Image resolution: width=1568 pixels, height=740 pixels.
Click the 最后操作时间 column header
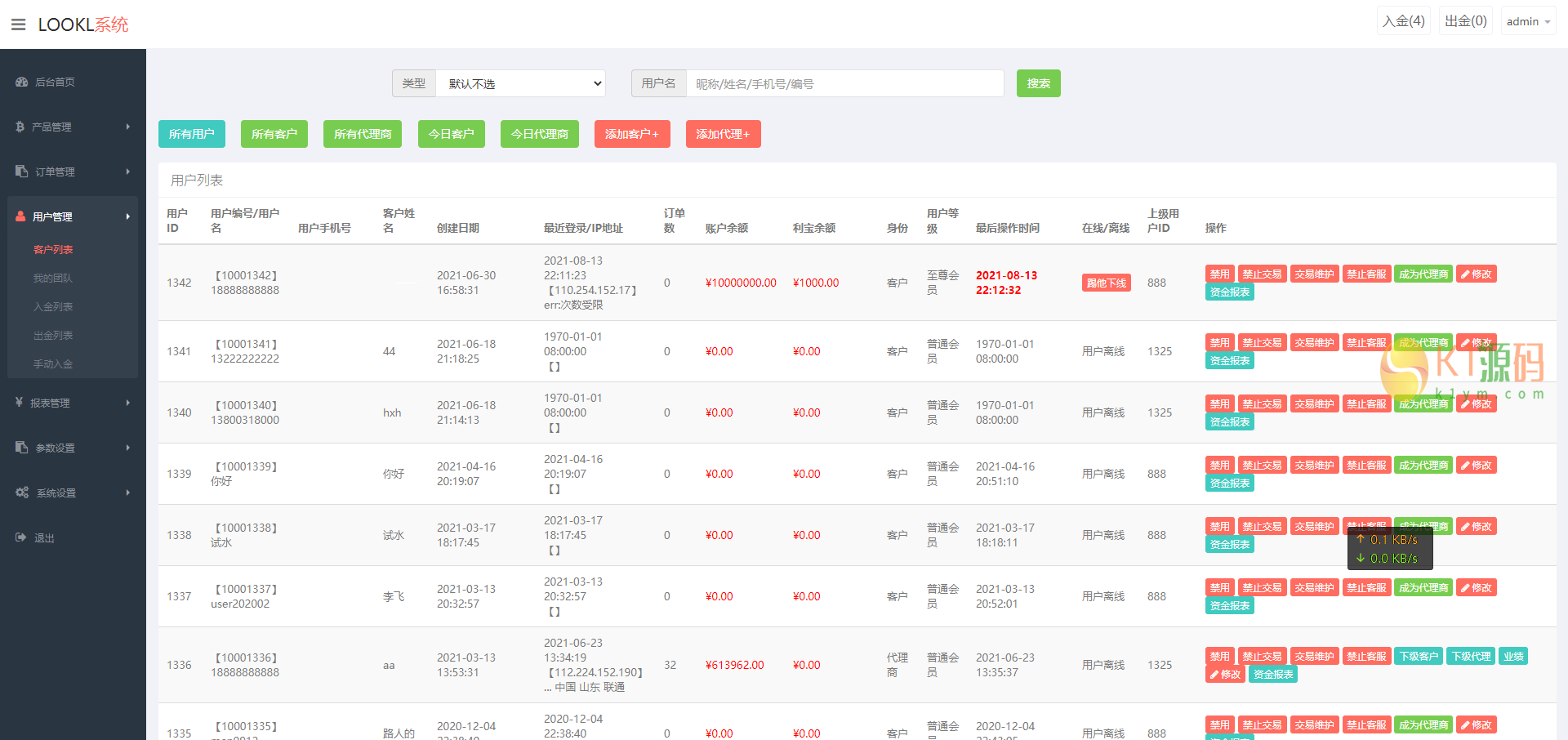pyautogui.click(x=1008, y=228)
